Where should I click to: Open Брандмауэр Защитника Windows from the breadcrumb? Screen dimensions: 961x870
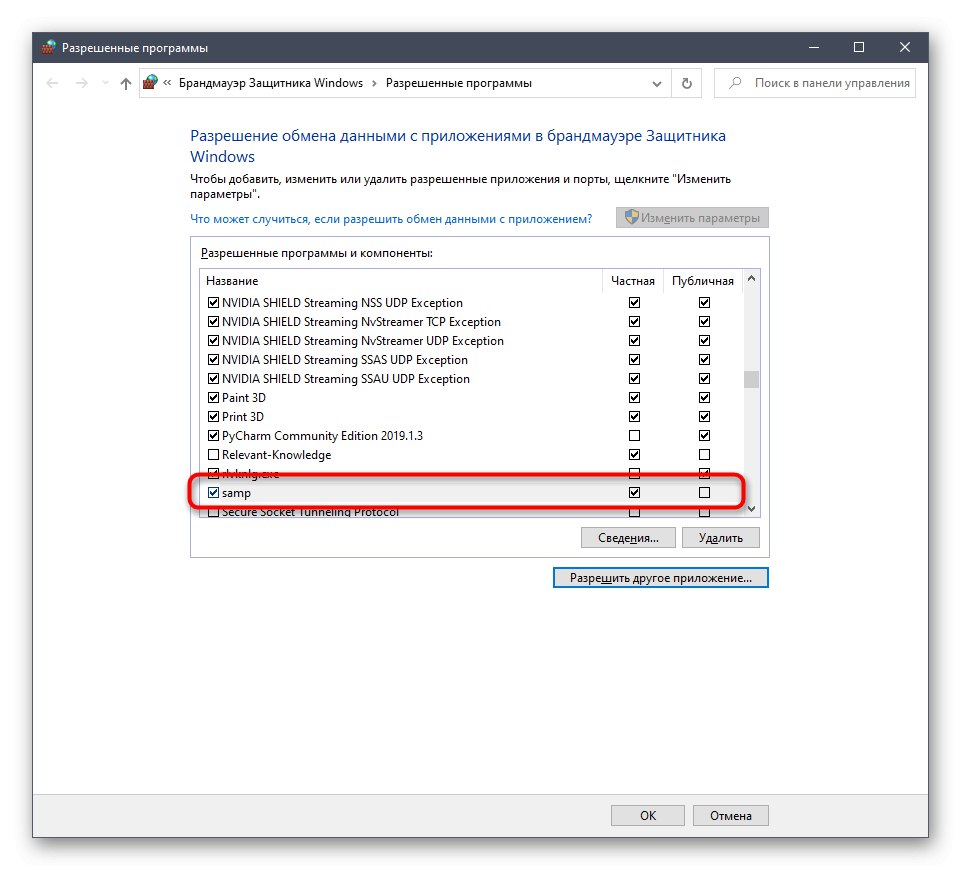coord(271,83)
